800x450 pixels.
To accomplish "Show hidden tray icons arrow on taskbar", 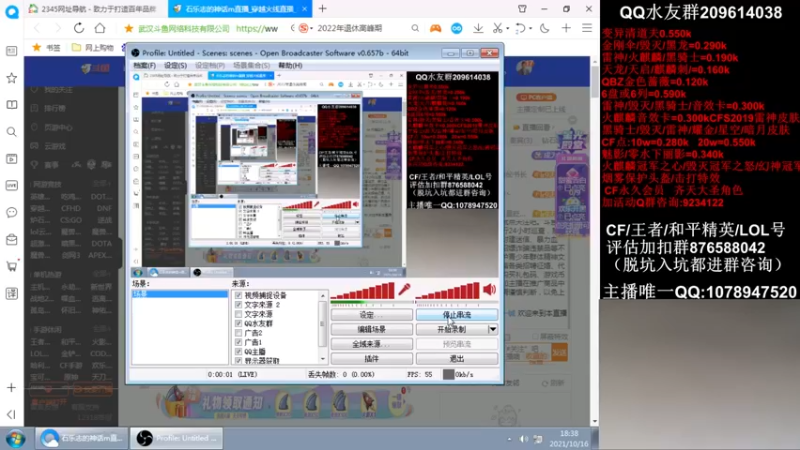I will (509, 439).
